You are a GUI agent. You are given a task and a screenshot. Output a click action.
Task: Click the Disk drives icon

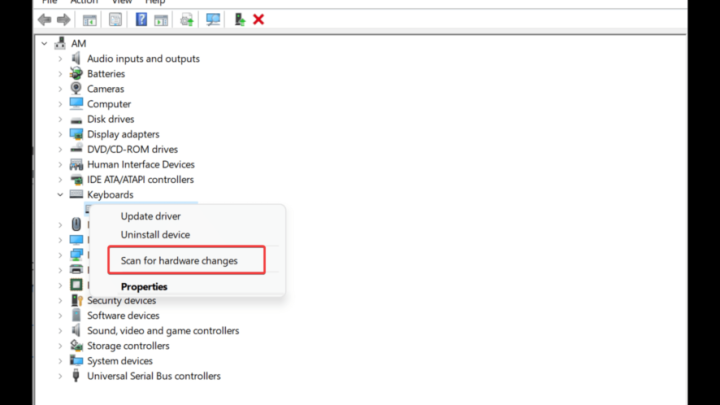coord(76,120)
